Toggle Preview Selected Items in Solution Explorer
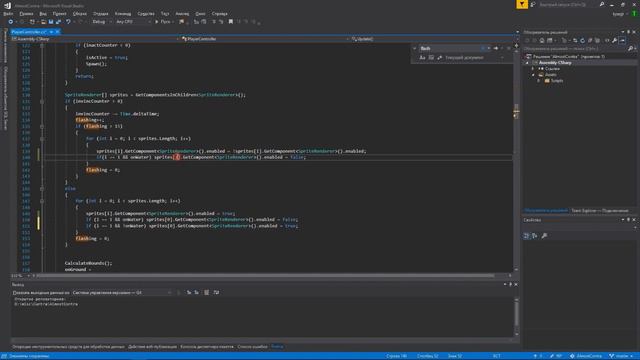The width and height of the screenshot is (640, 360). click(x=622, y=40)
